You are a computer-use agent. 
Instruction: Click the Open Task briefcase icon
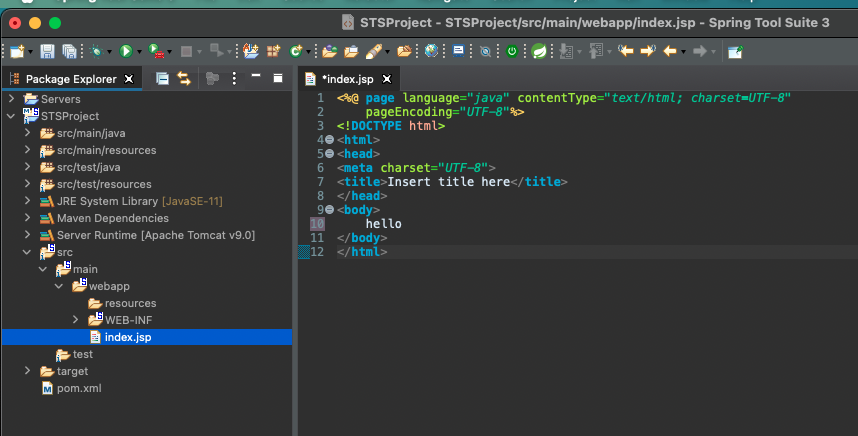351,51
